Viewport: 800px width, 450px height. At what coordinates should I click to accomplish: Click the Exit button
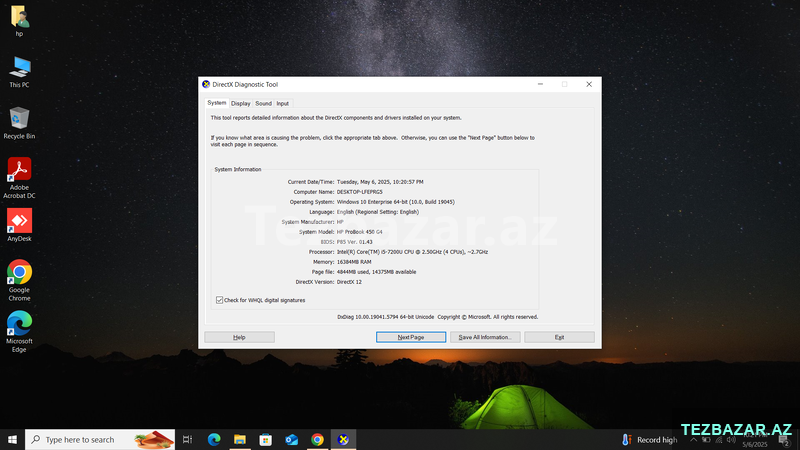tap(559, 337)
